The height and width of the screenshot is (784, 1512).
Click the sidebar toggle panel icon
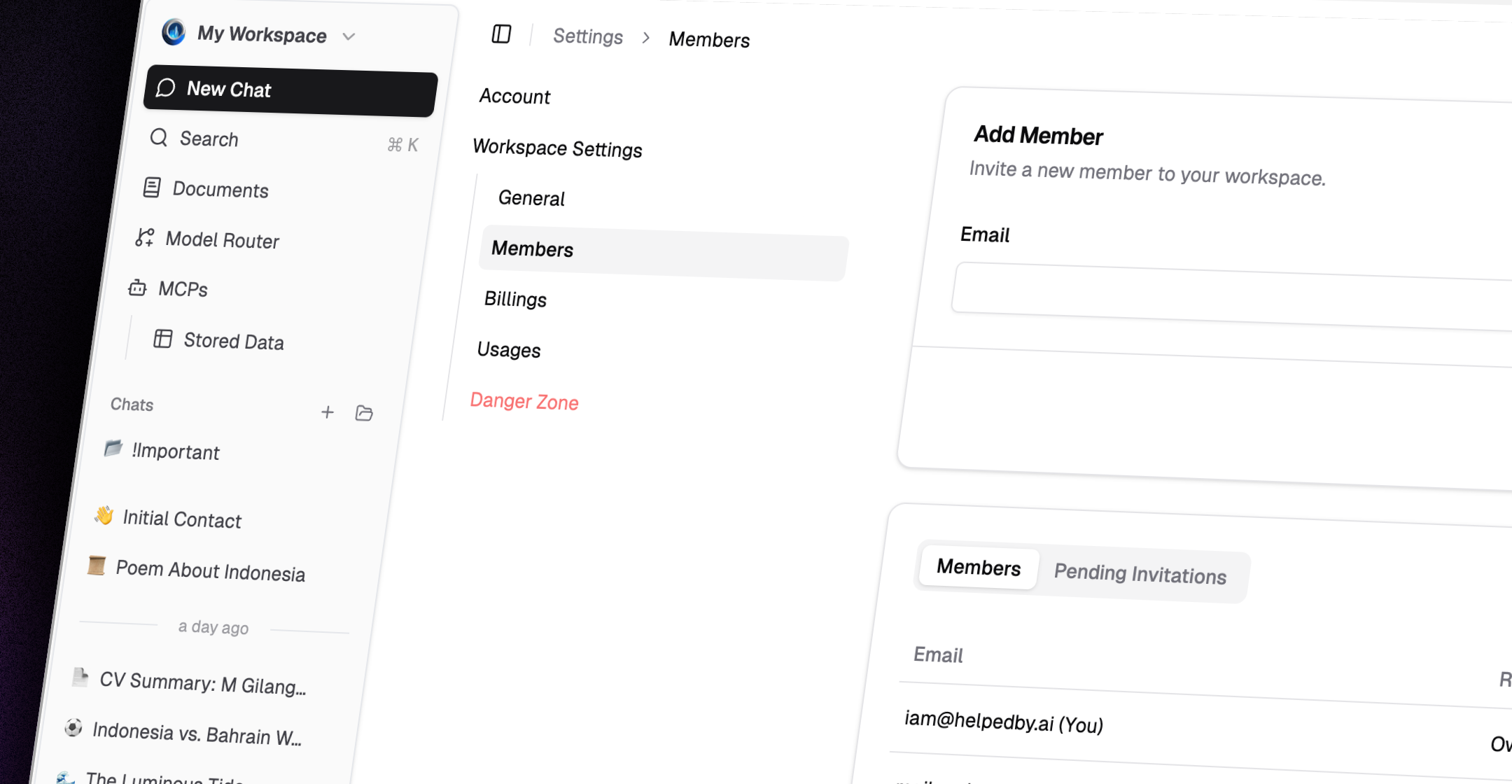pos(501,34)
